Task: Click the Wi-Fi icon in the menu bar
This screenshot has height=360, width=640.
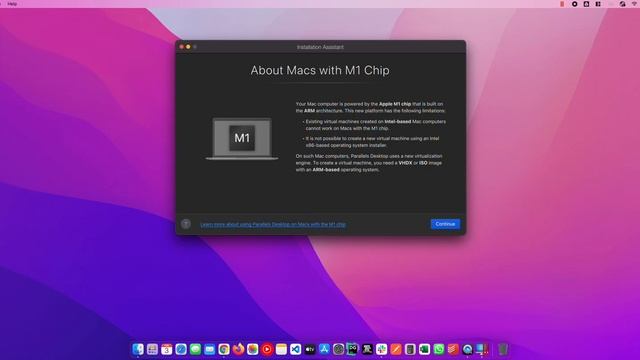Action: coord(635,4)
